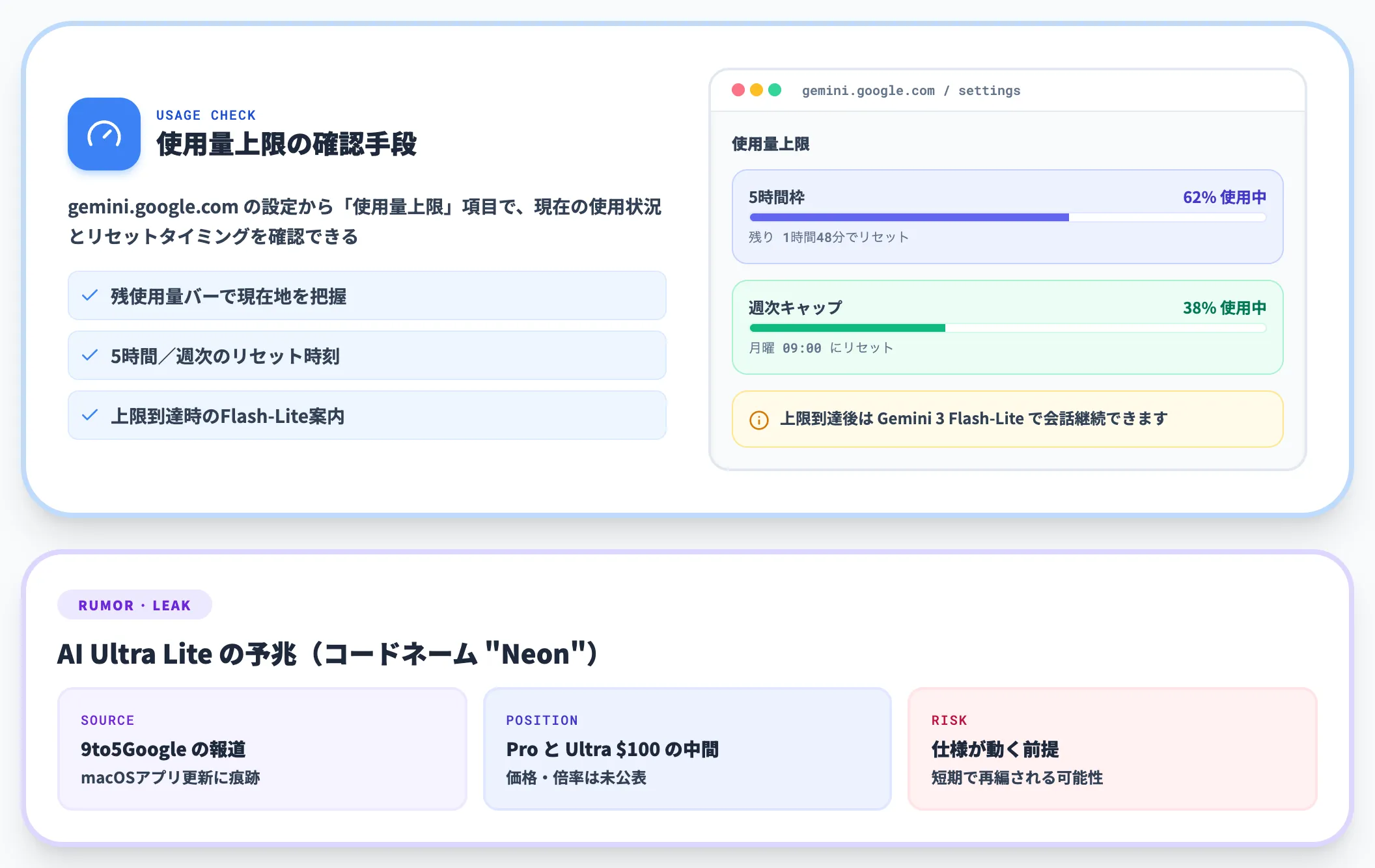
Task: Click the 使用量上限の確認手段 heading
Action: pos(286,144)
